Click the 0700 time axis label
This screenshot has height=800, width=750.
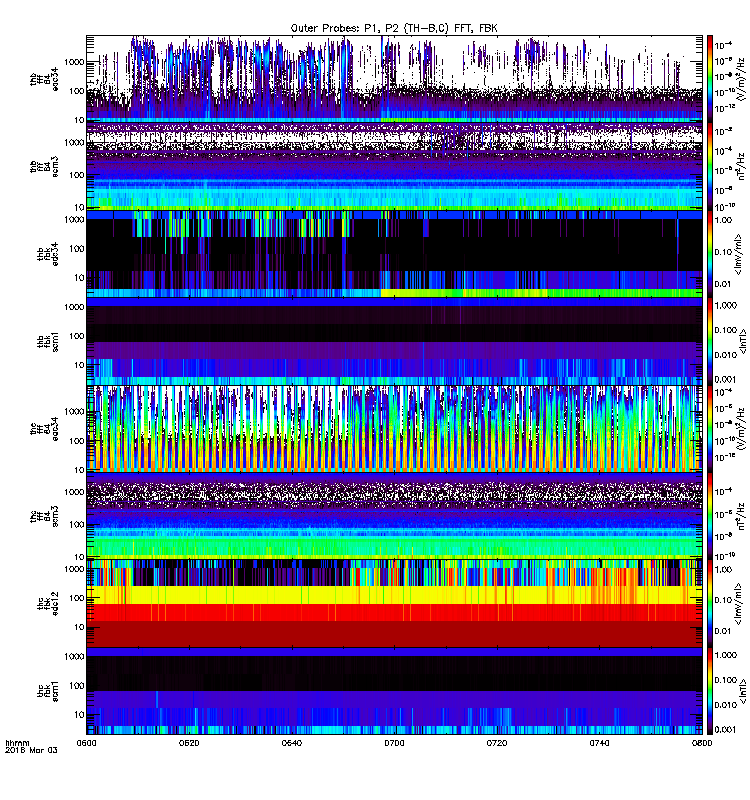pyautogui.click(x=394, y=743)
